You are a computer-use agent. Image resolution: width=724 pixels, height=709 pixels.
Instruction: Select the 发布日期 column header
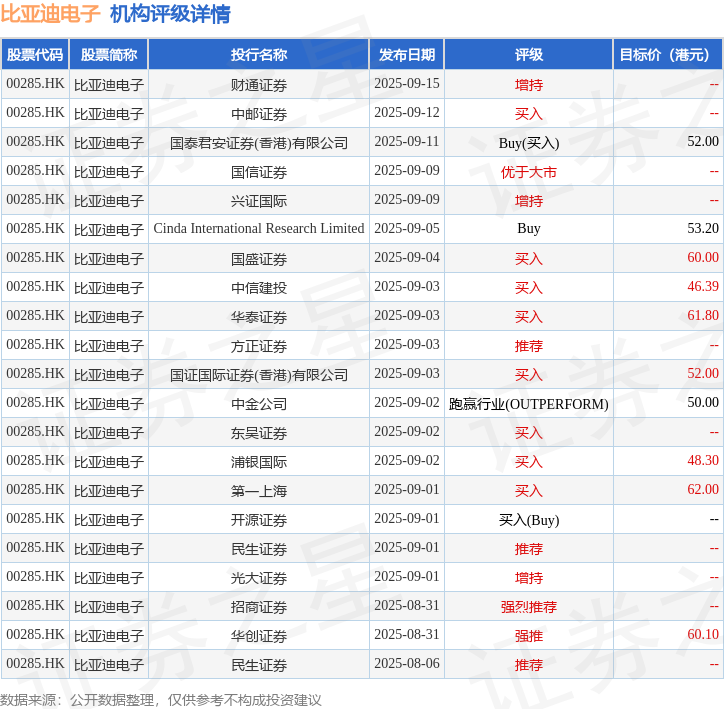coord(407,54)
